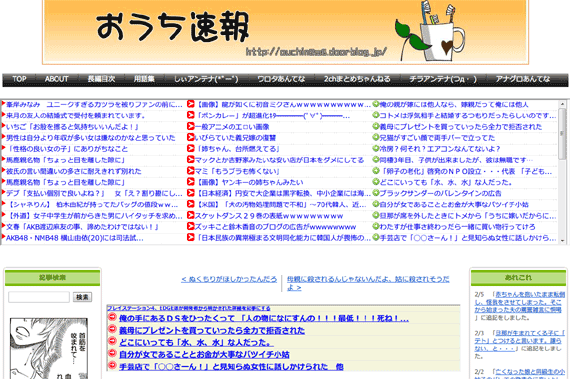This screenshot has height=379, width=570.
Task: Open the ABOUT navigation menu item
Action: click(56, 79)
